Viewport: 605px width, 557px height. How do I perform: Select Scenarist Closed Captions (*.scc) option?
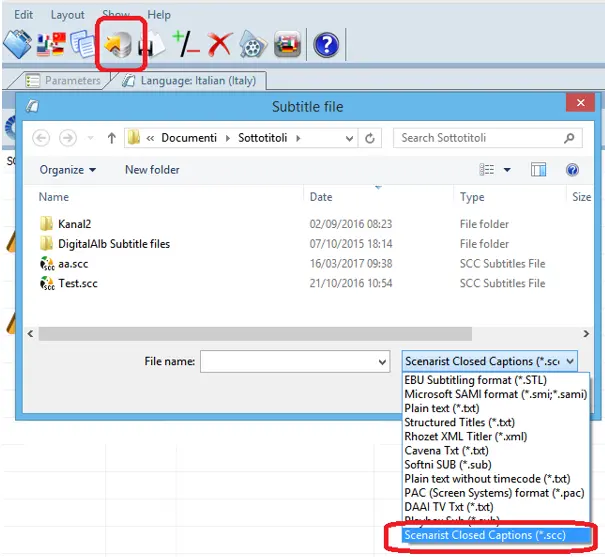(484, 535)
